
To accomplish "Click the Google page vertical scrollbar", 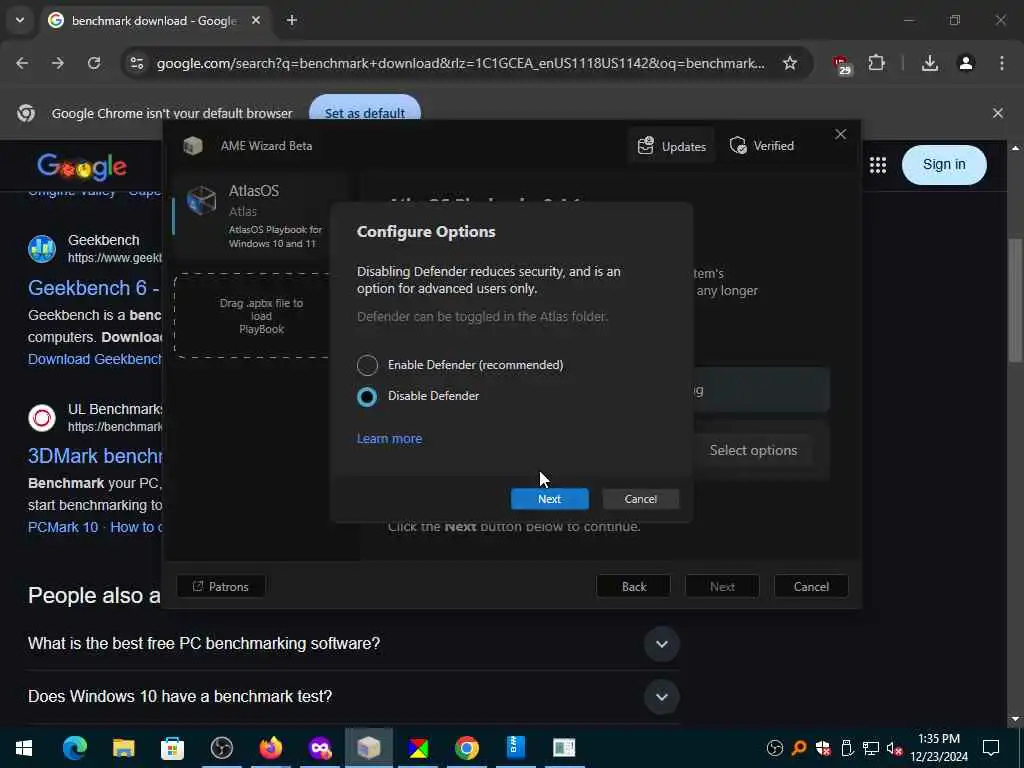I will 1016,300.
